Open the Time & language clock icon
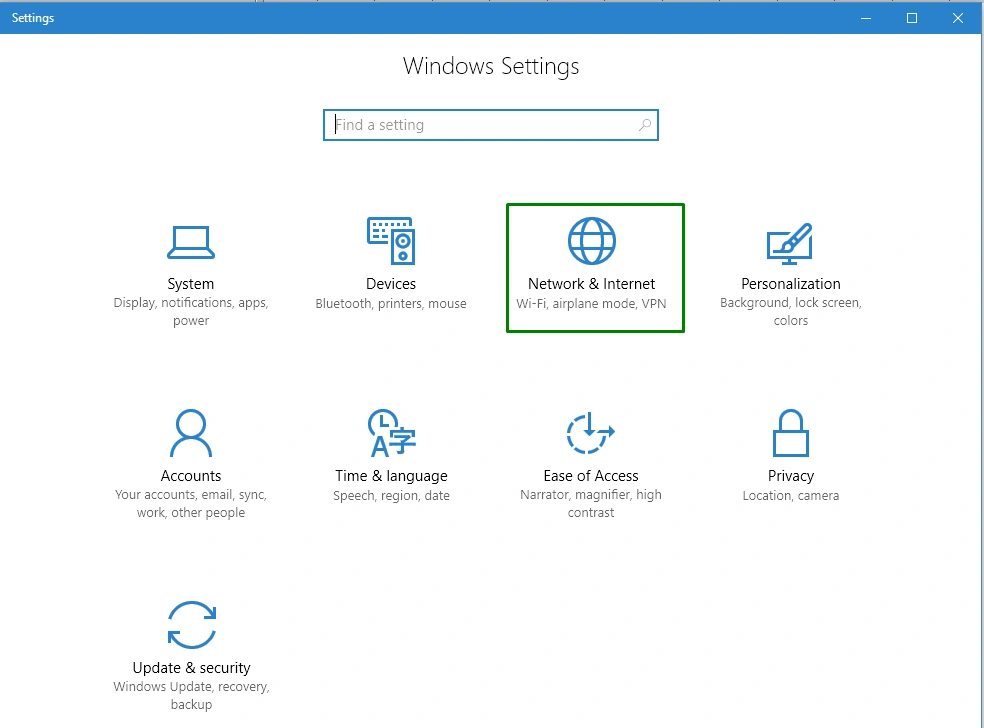 coord(391,433)
